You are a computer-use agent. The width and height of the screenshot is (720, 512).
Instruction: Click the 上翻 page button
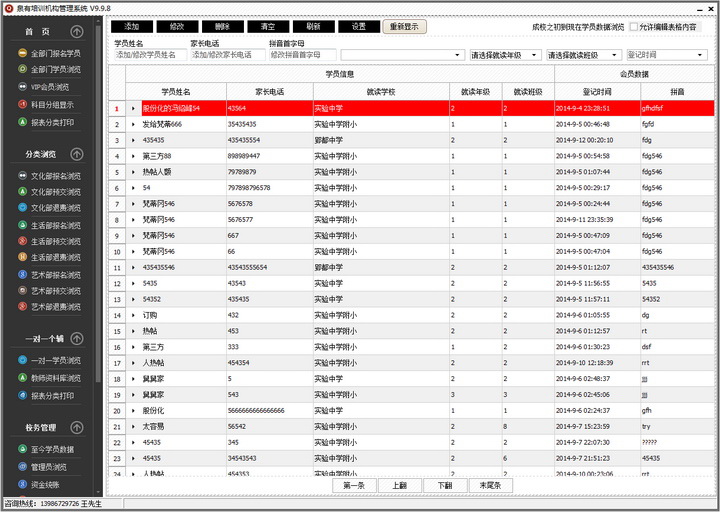(399, 485)
